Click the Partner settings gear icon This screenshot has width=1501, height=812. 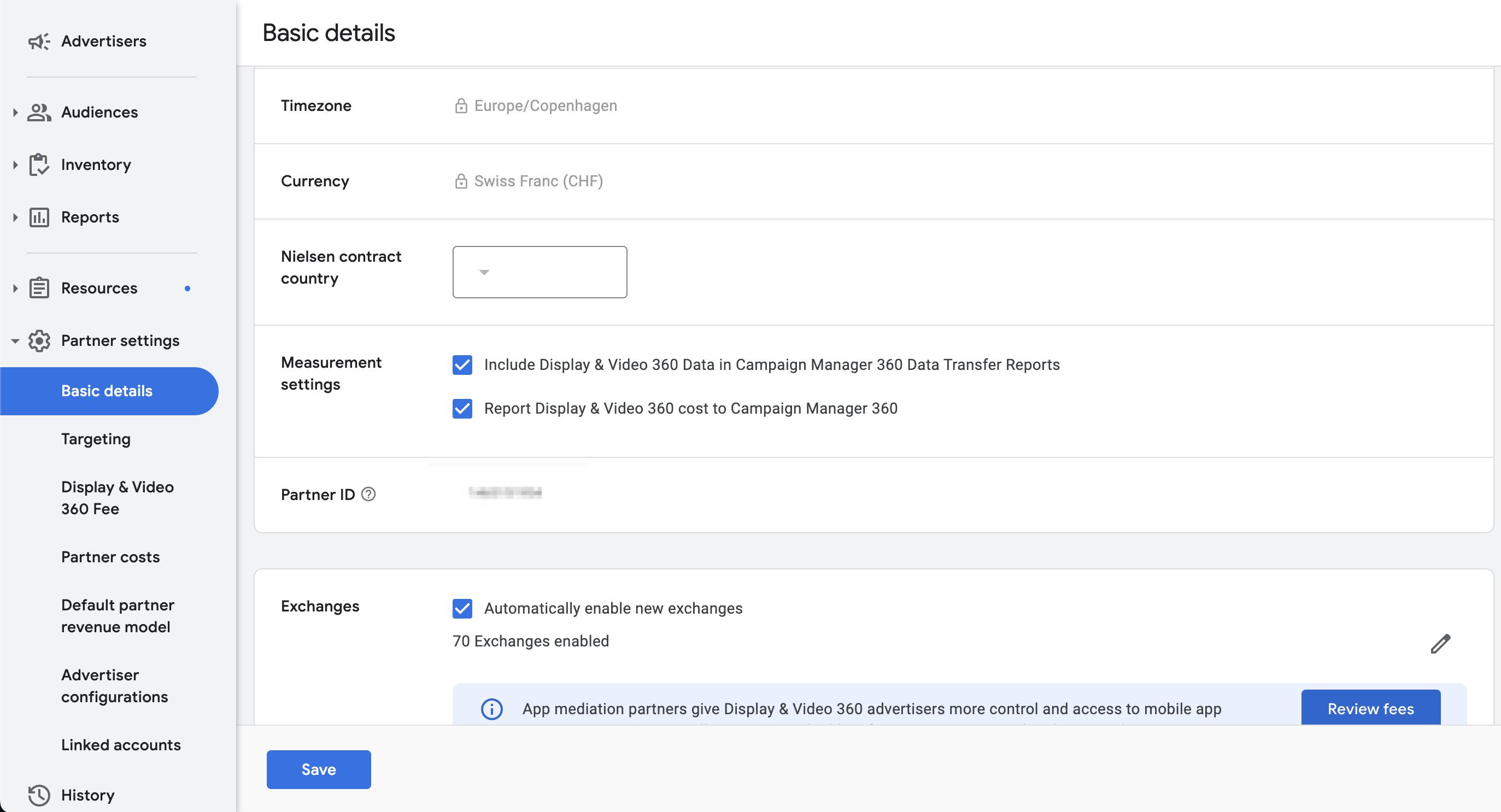click(x=39, y=341)
